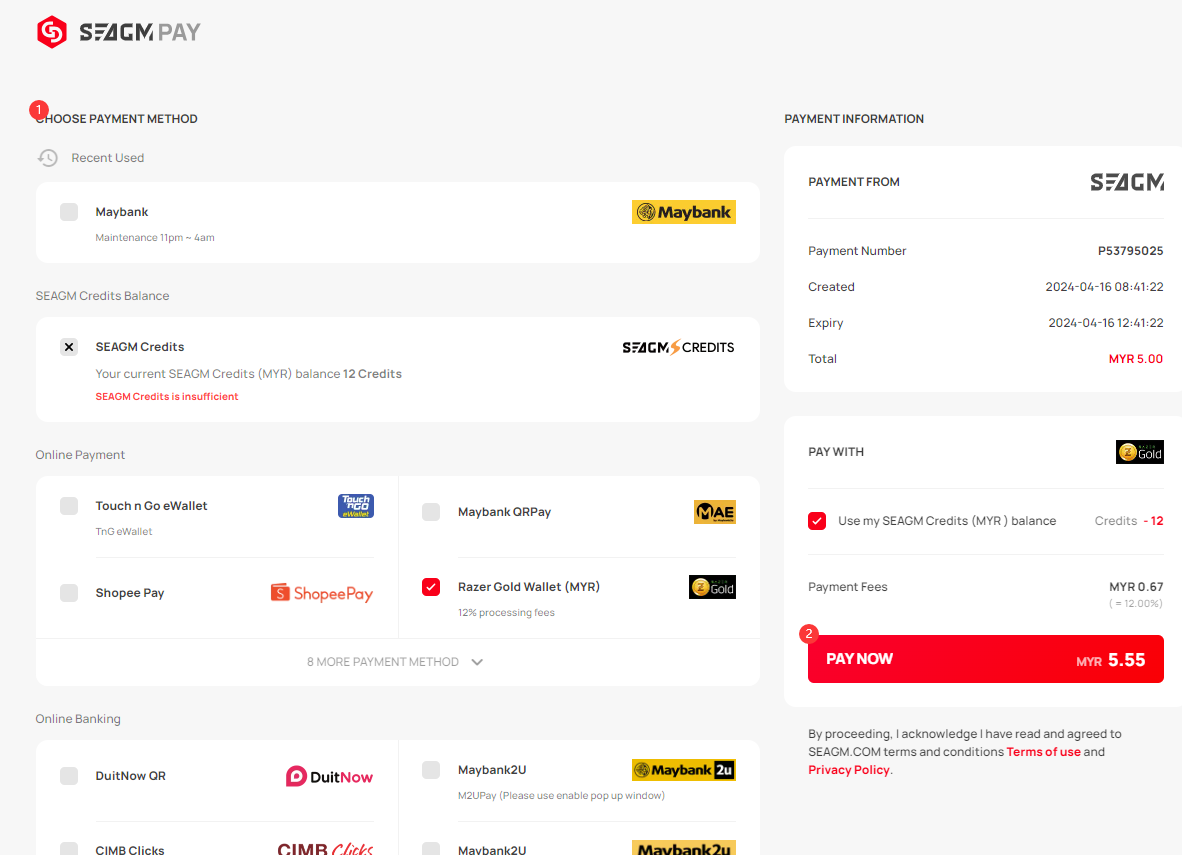Open the Privacy Policy link
This screenshot has height=855, width=1182.
(849, 770)
